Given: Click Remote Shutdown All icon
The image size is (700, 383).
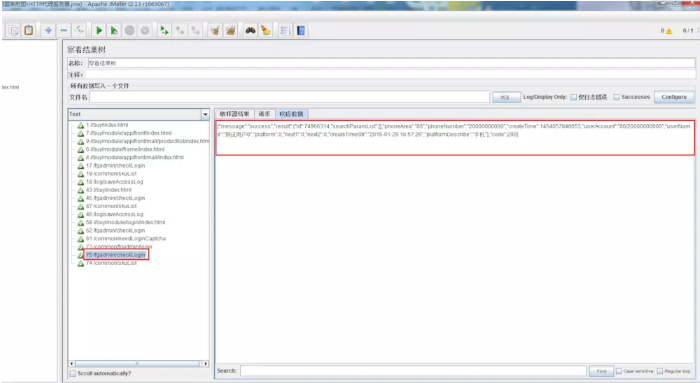Looking at the screenshot, I should coord(196,30).
